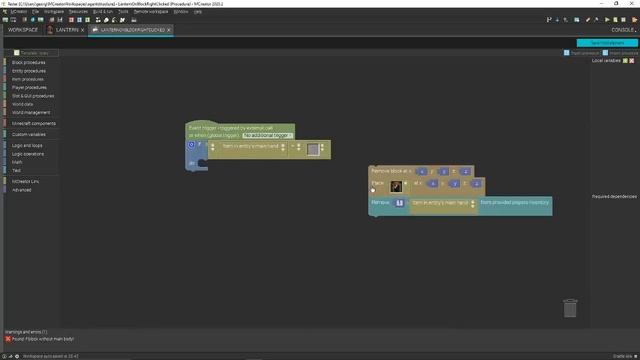
Task: Open World data category
Action: pyautogui.click(x=22, y=104)
